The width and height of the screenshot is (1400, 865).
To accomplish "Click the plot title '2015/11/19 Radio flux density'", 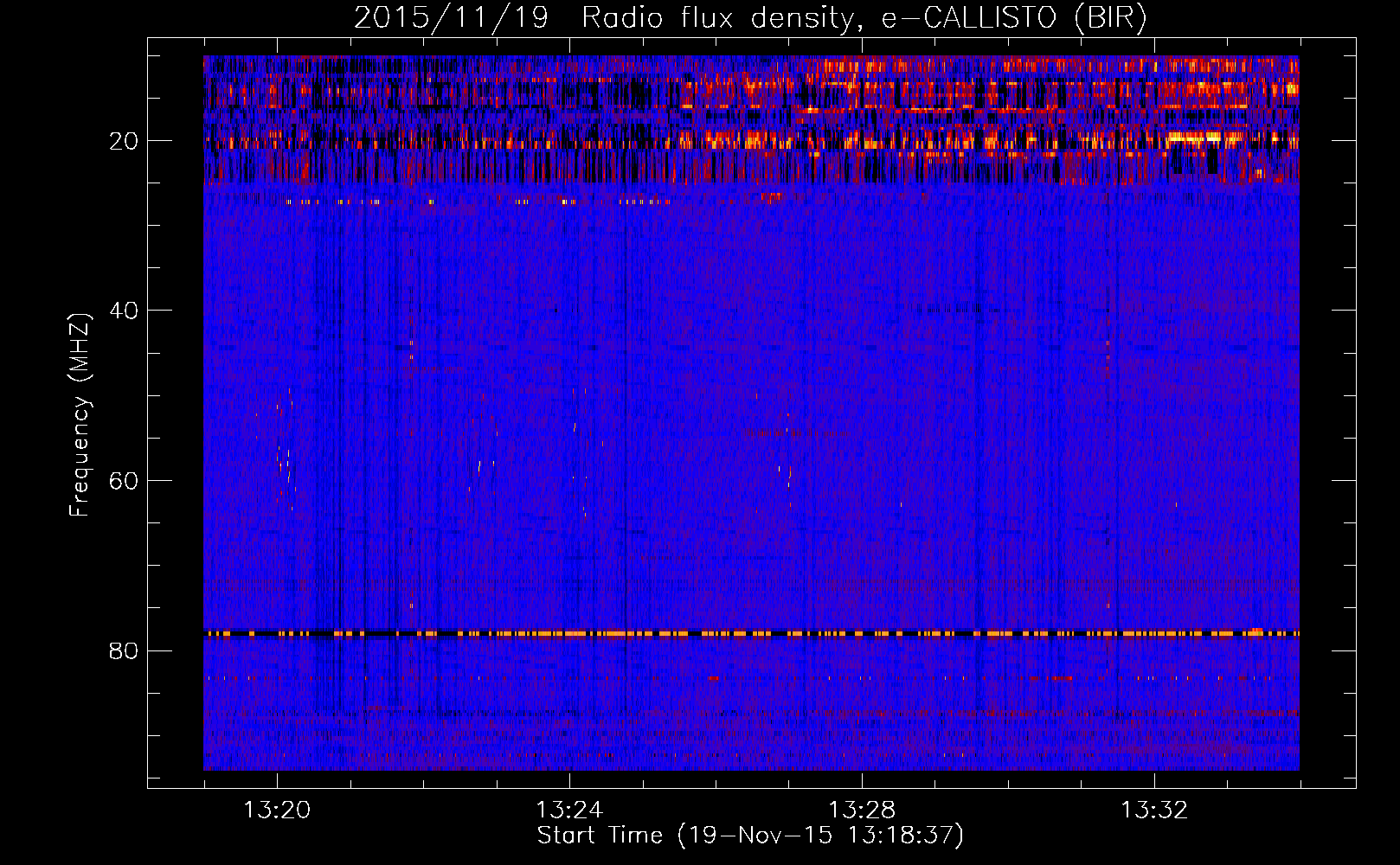I will tap(751, 17).
